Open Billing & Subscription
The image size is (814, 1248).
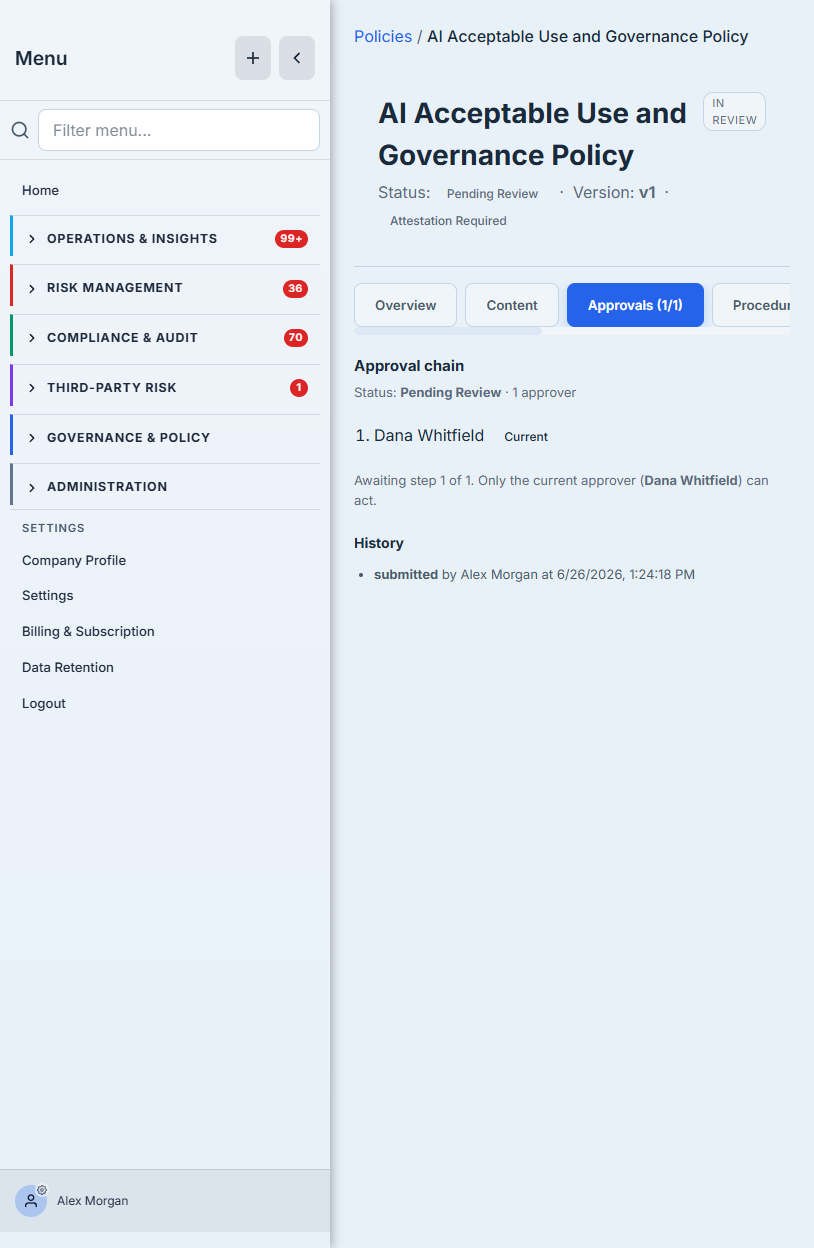[x=88, y=631]
